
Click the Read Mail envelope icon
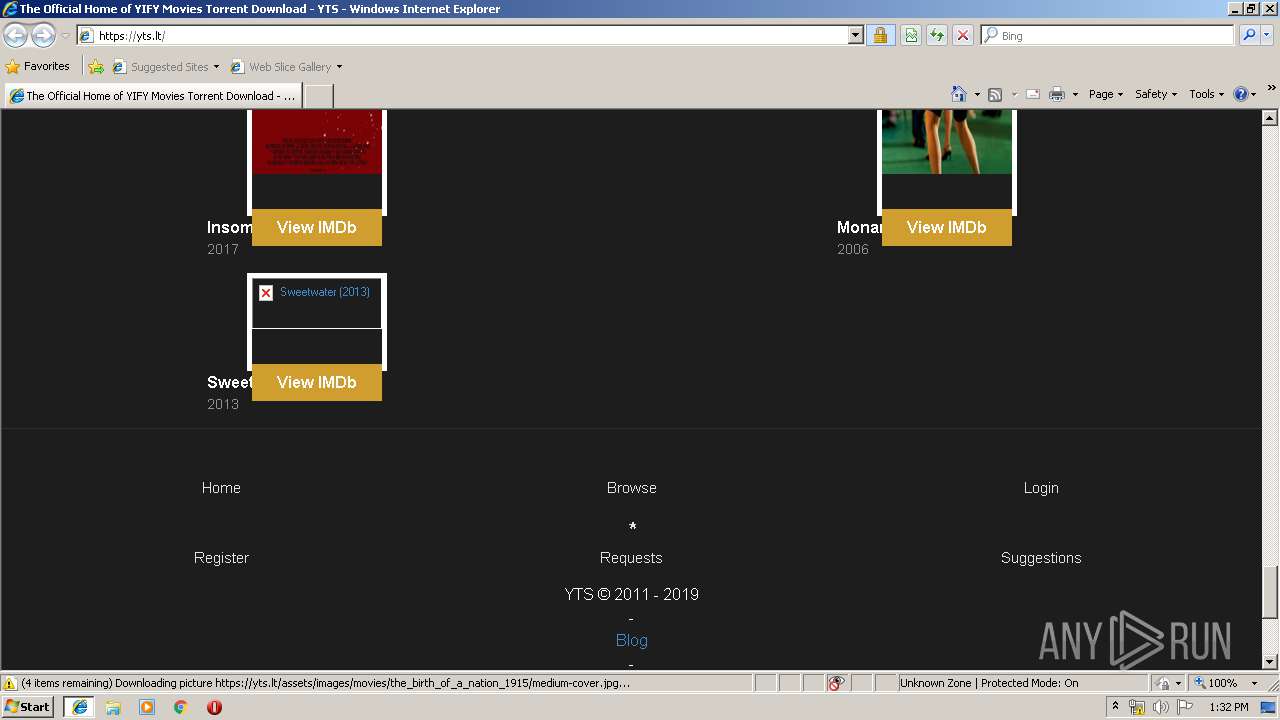tap(1033, 94)
